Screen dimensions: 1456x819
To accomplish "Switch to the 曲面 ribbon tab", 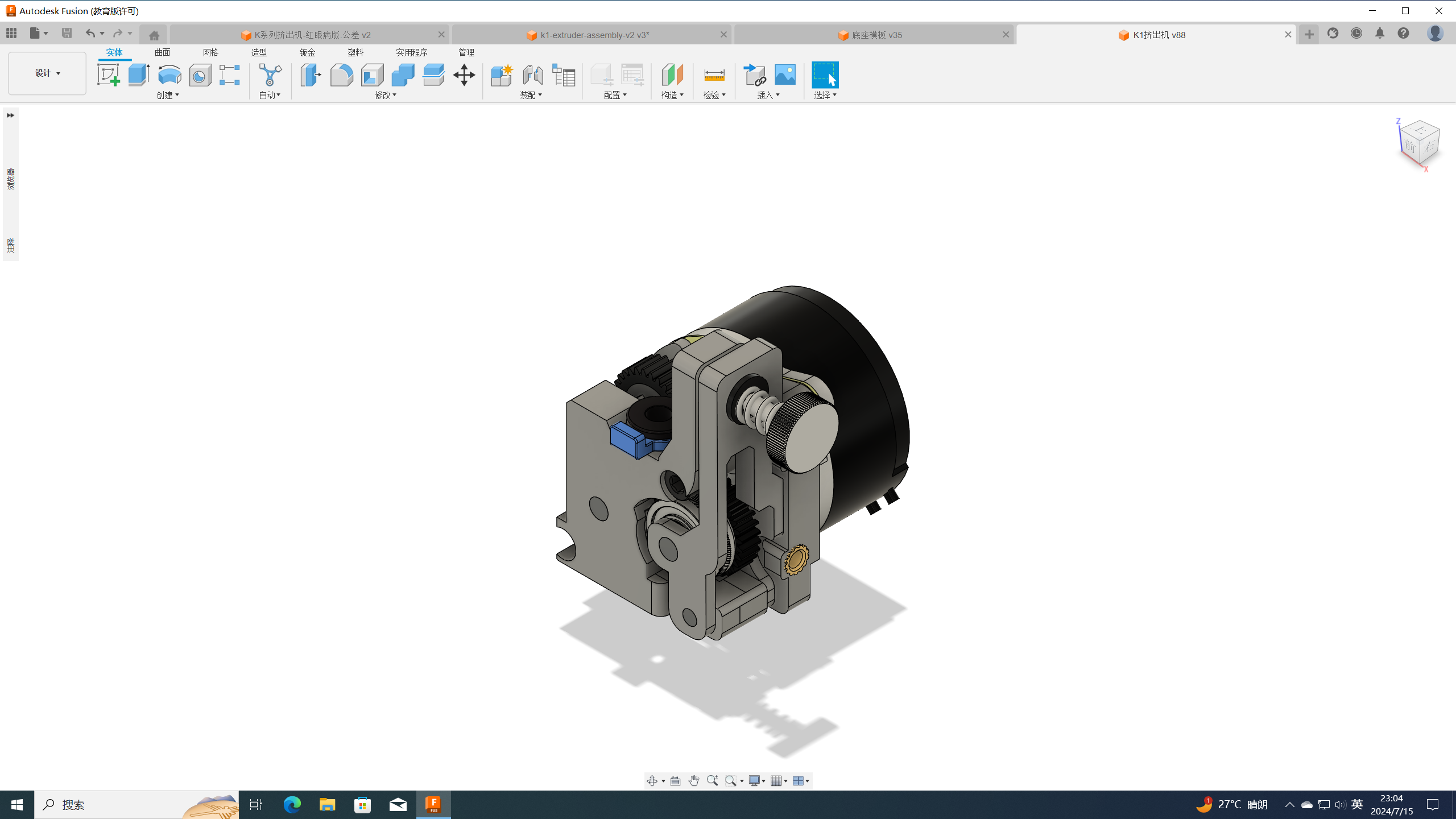I will (162, 52).
